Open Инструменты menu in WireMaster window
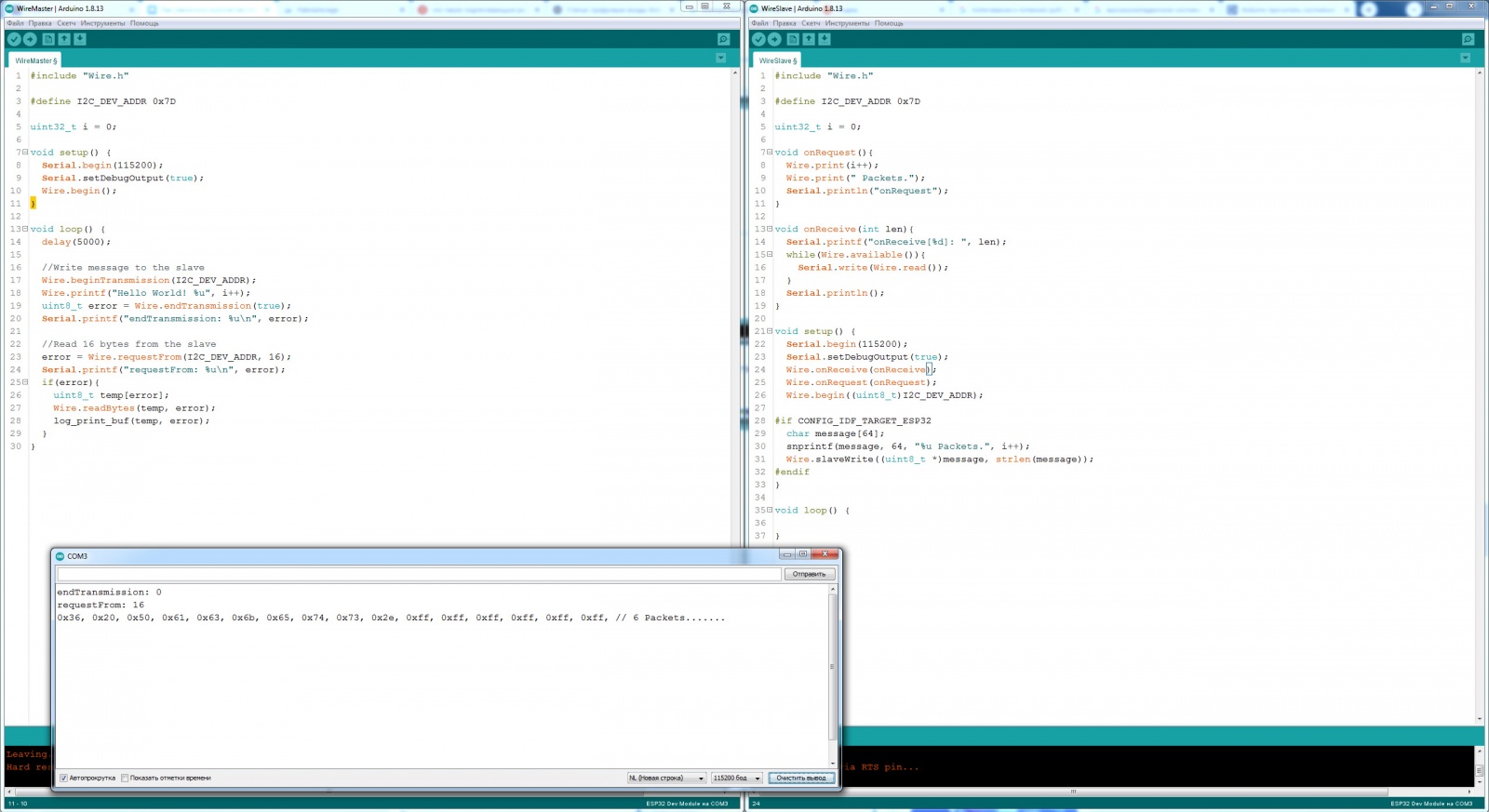The width and height of the screenshot is (1489, 812). 102,23
